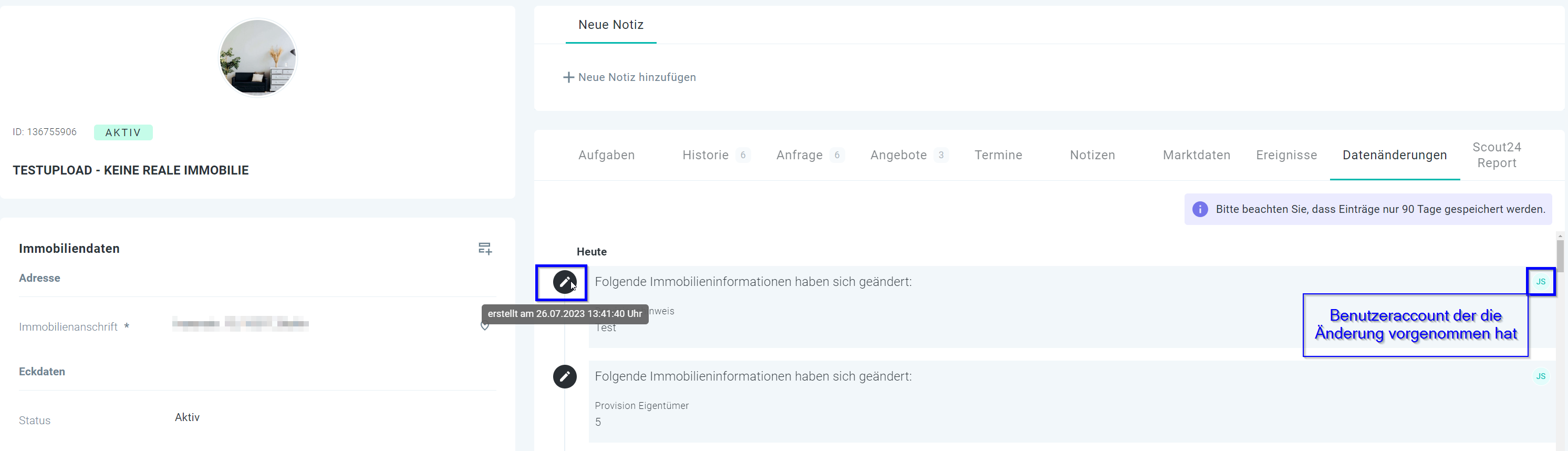This screenshot has width=1568, height=451.
Task: Click the map pin icon by Immobilienanschrift
Action: 484,326
